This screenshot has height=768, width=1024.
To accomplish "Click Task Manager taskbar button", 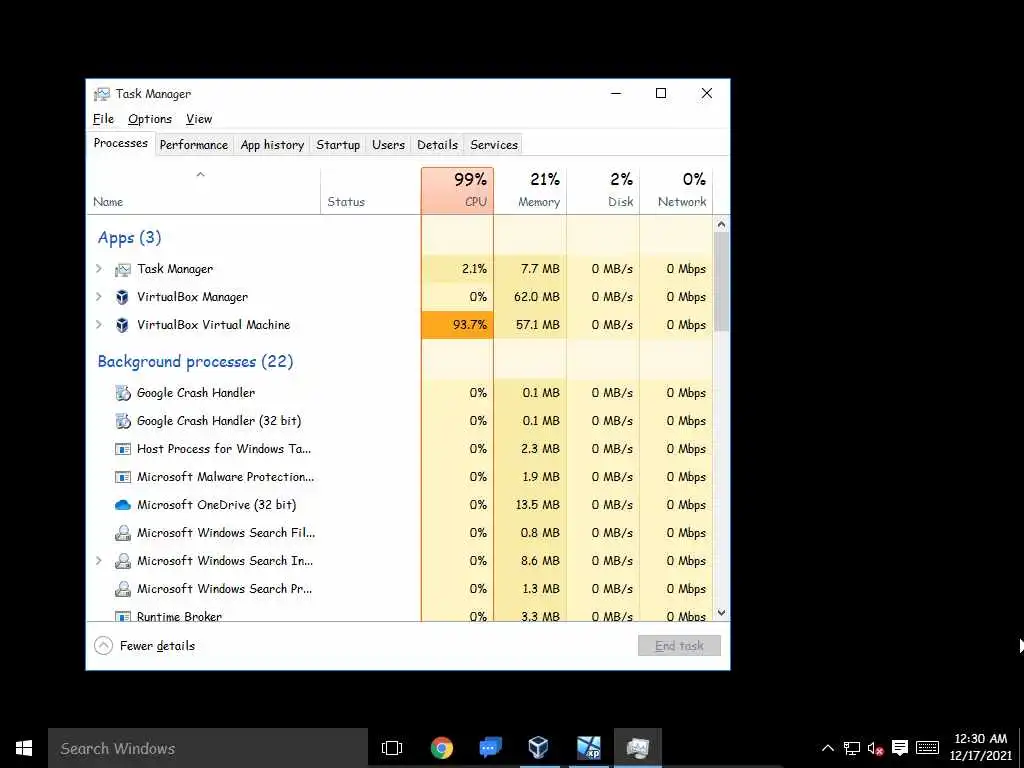I will [x=637, y=748].
